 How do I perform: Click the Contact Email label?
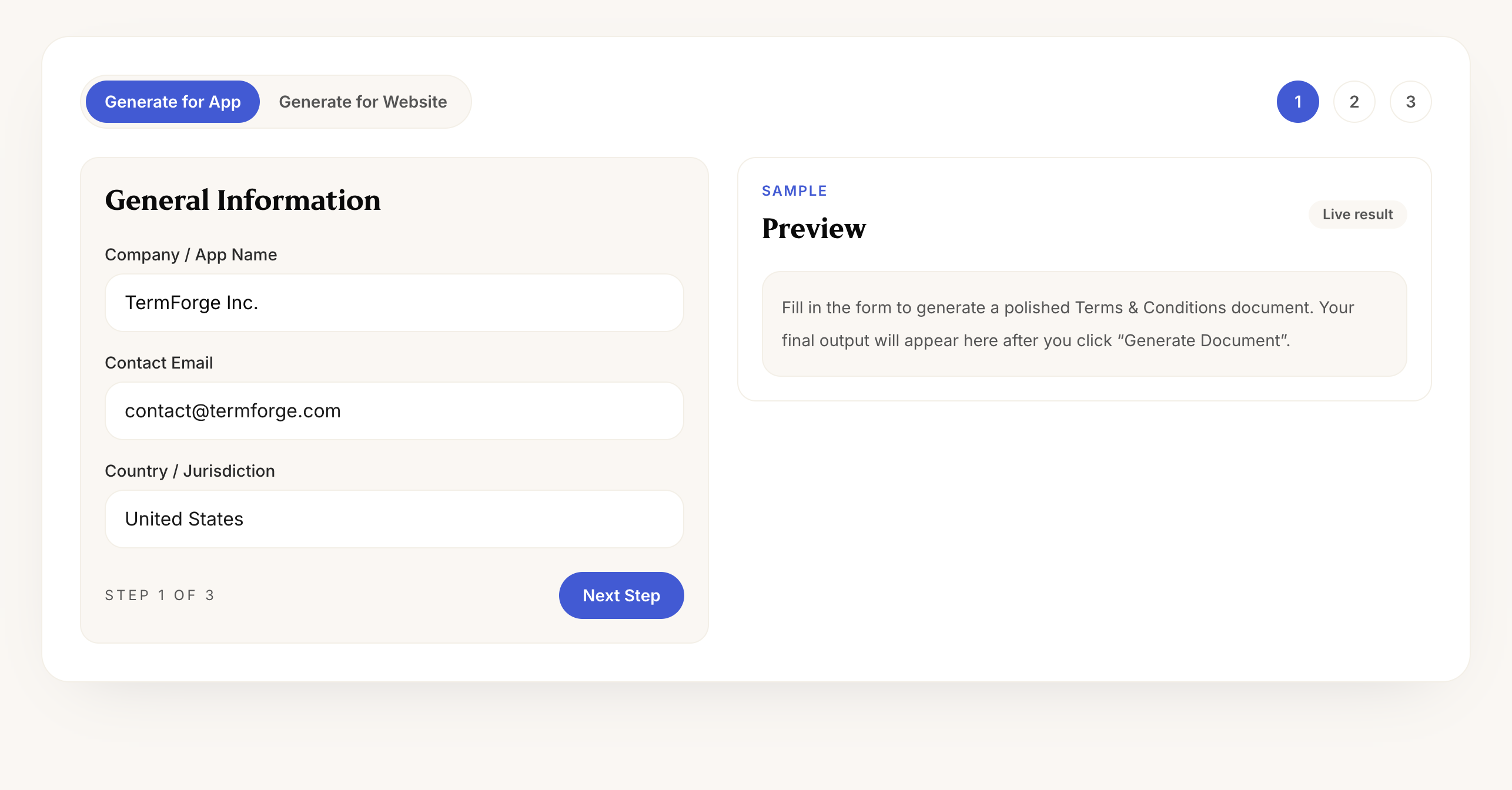point(159,362)
